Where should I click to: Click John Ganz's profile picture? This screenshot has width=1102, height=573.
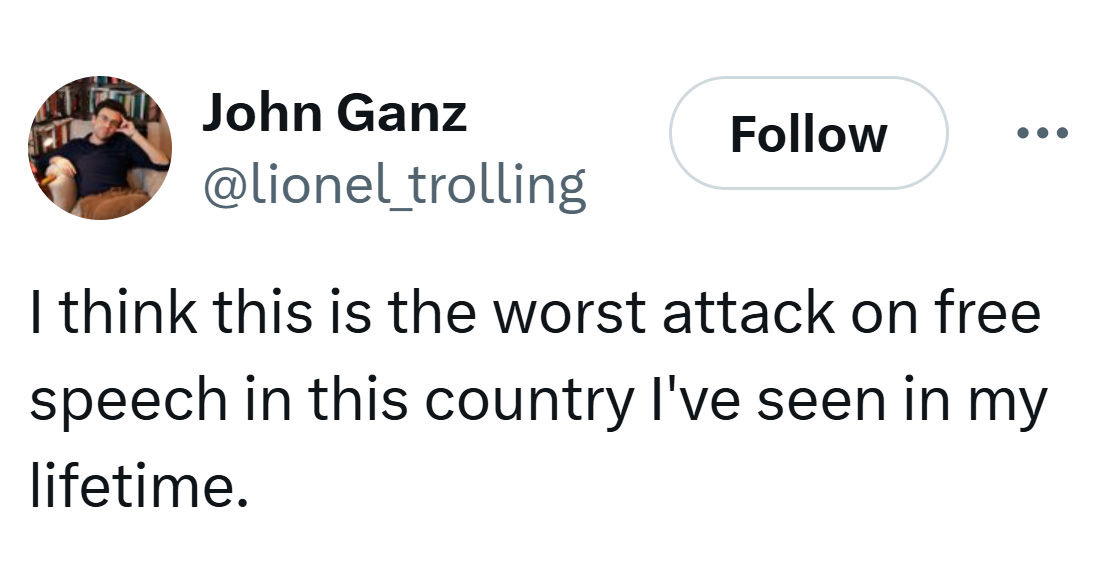click(x=100, y=146)
